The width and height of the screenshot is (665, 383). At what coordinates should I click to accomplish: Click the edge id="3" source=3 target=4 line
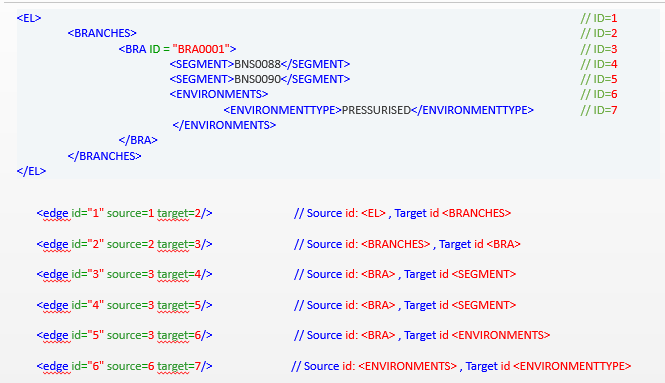[x=125, y=274]
